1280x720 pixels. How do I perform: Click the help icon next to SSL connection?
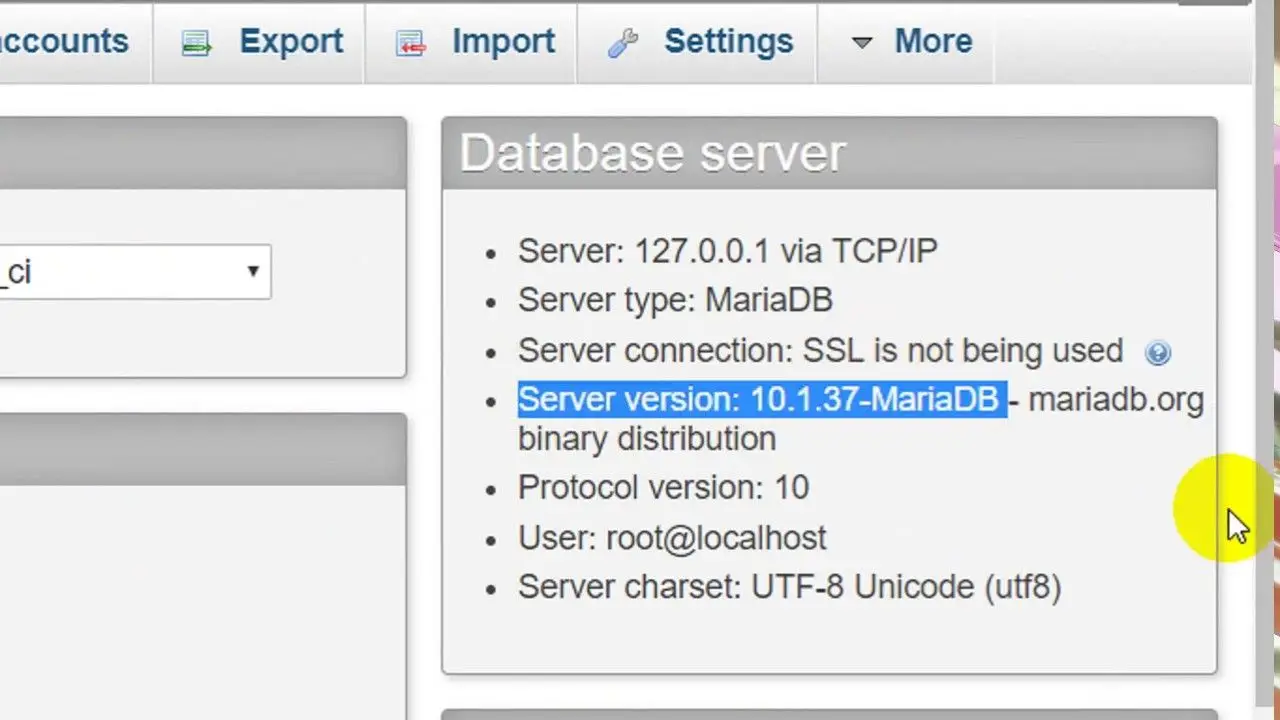[x=1157, y=352]
